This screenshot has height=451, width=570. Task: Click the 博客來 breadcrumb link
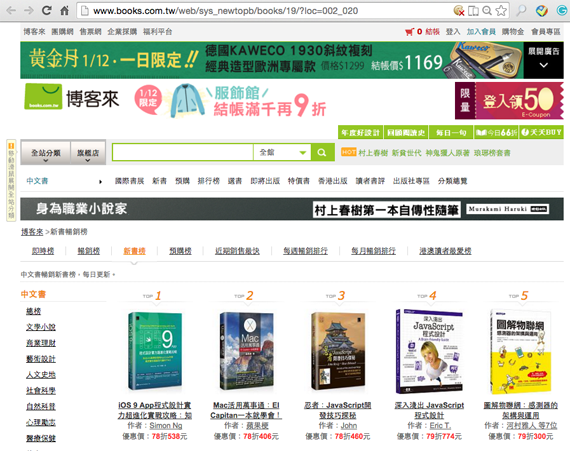coord(32,232)
